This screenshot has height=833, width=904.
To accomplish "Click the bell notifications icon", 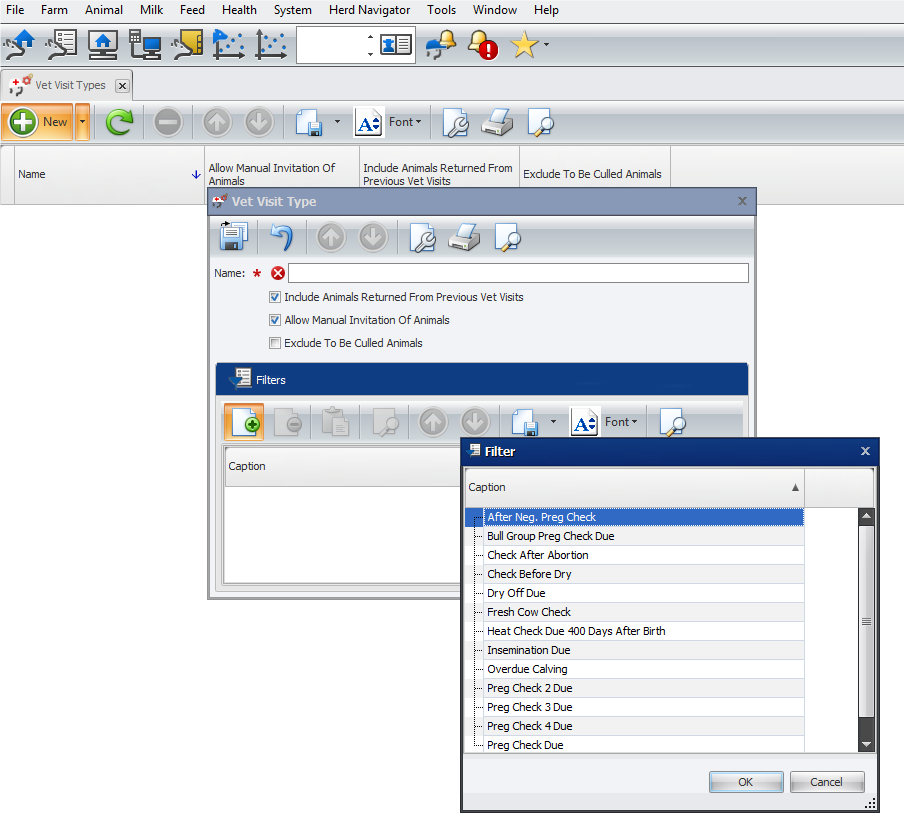I will click(440, 45).
